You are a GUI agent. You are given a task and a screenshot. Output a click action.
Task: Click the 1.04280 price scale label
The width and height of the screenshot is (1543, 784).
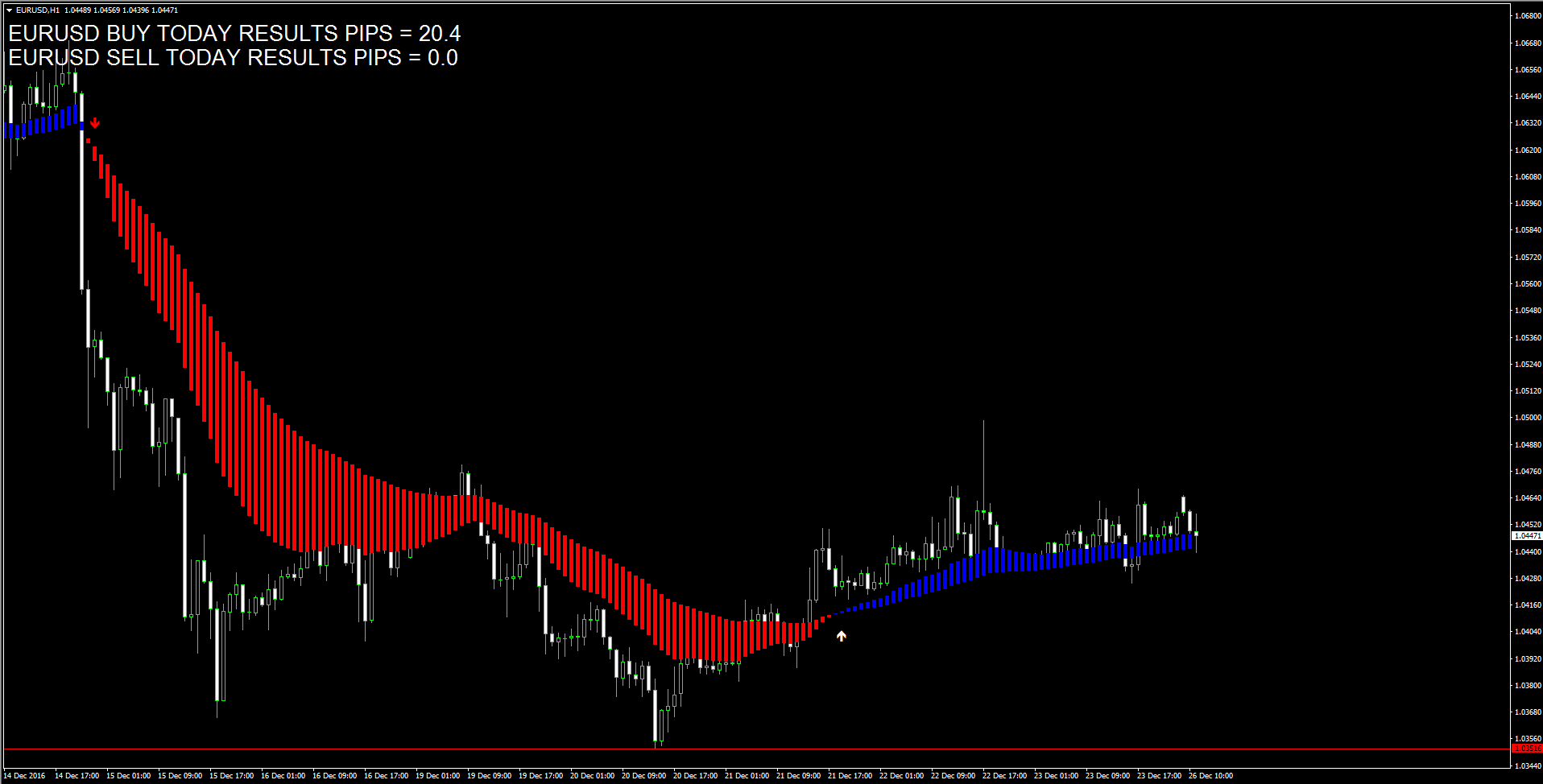tap(1528, 579)
